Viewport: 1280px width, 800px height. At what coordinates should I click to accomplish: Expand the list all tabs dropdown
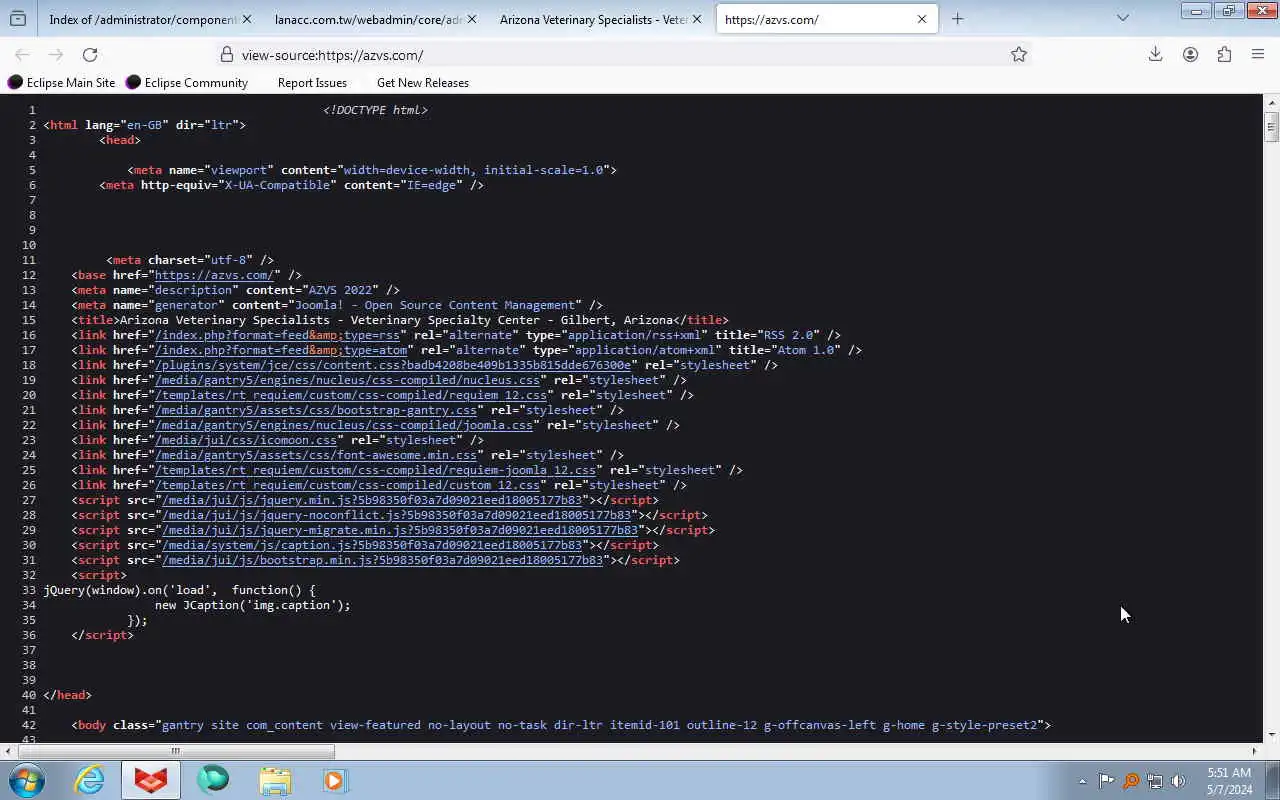[x=1122, y=18]
